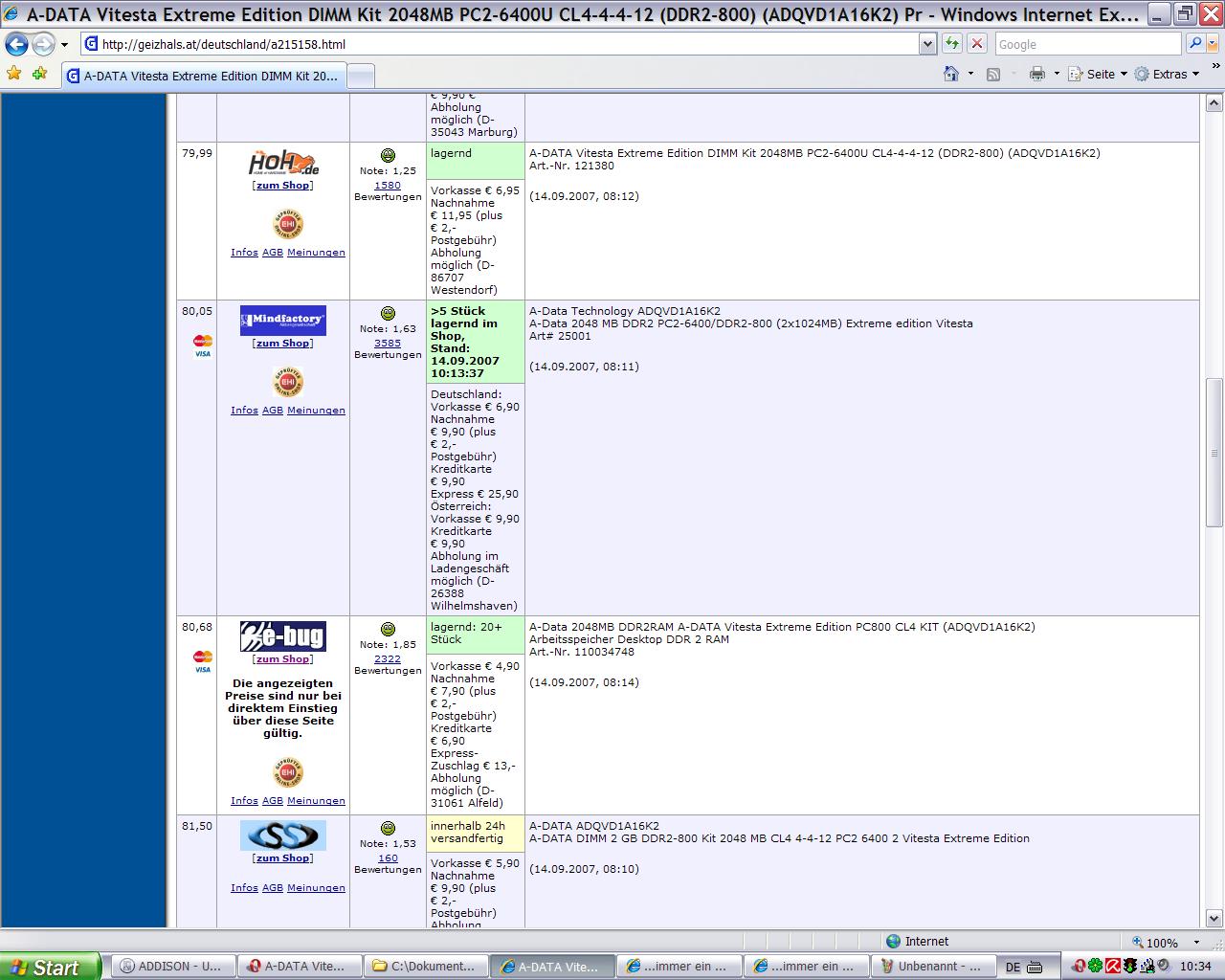
Task: Follow 'zum Shop' link for the 81,50 offer
Action: [283, 858]
